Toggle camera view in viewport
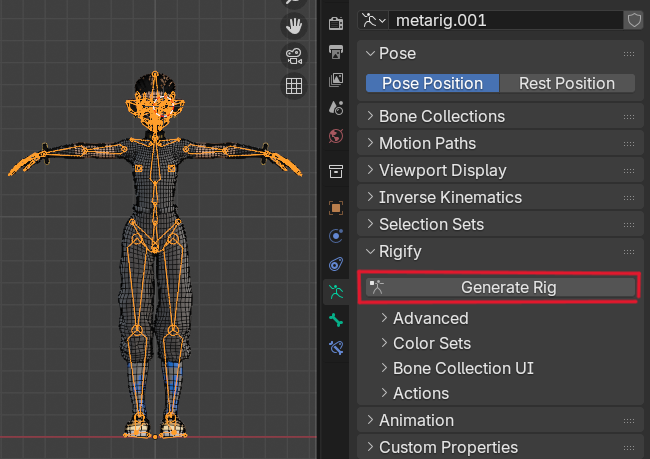The height and width of the screenshot is (459, 650). (x=294, y=55)
